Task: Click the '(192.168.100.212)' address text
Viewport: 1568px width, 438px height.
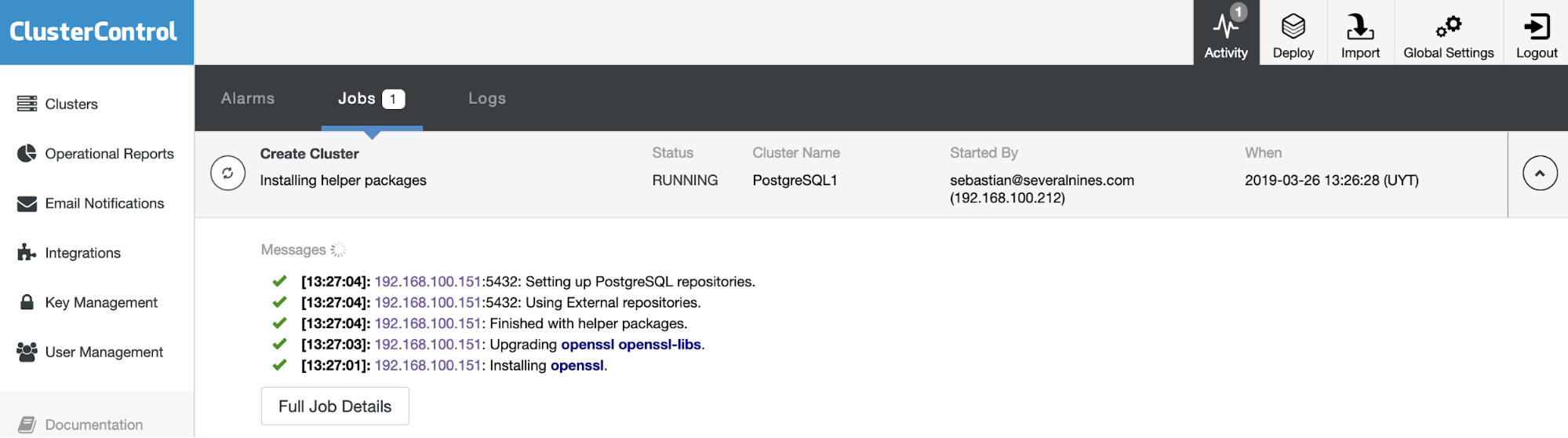Action: coord(1007,198)
